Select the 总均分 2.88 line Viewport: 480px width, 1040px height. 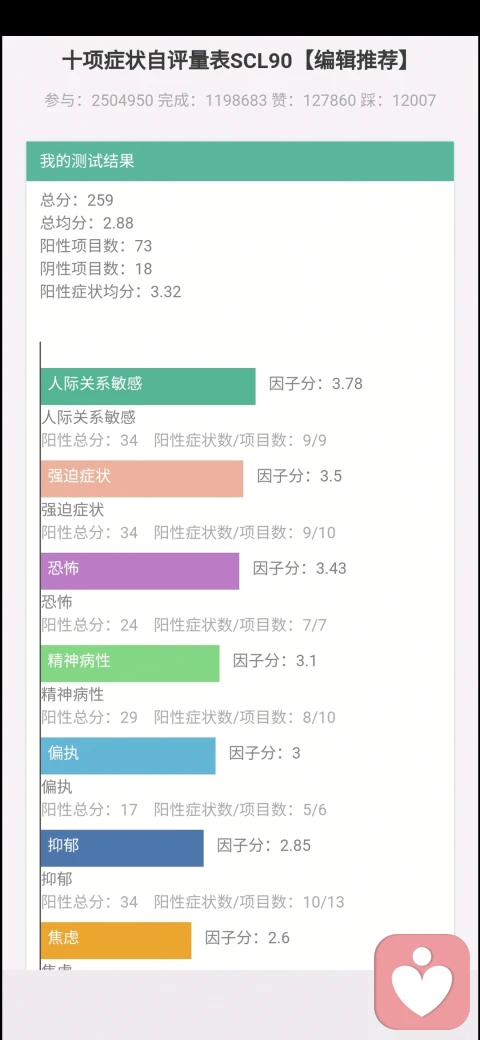(x=87, y=223)
